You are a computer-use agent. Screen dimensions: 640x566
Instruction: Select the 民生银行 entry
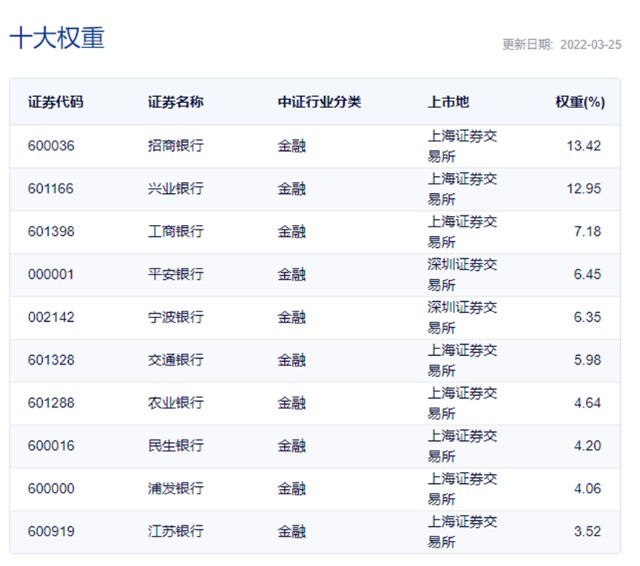coord(175,446)
